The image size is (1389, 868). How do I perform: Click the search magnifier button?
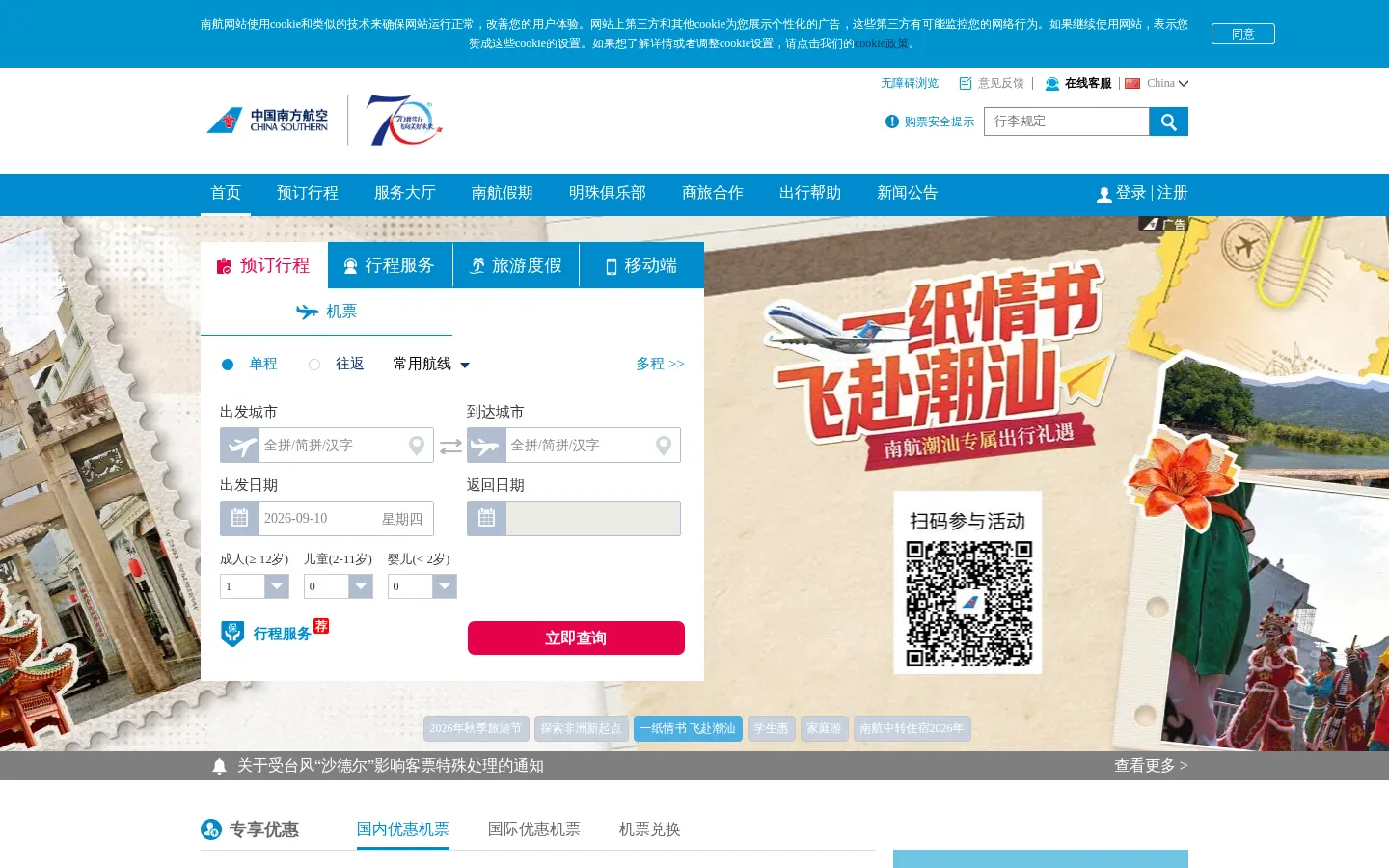point(1168,122)
